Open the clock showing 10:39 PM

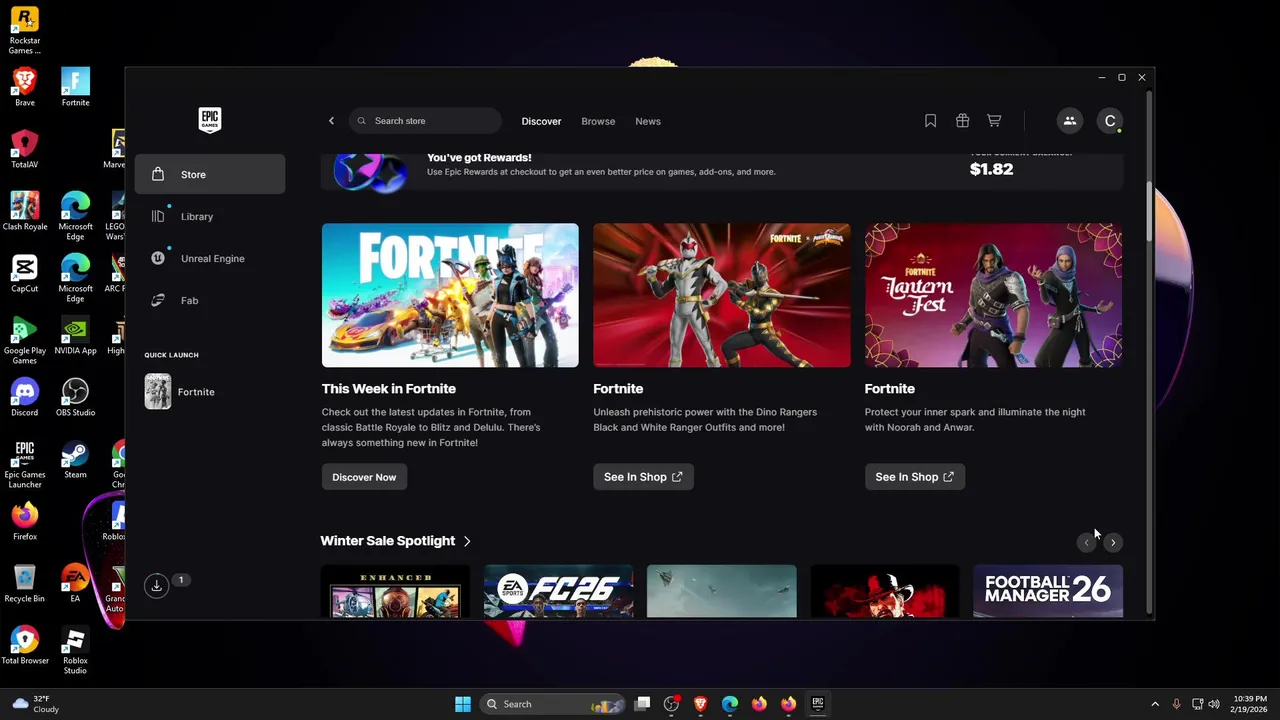coord(1250,704)
